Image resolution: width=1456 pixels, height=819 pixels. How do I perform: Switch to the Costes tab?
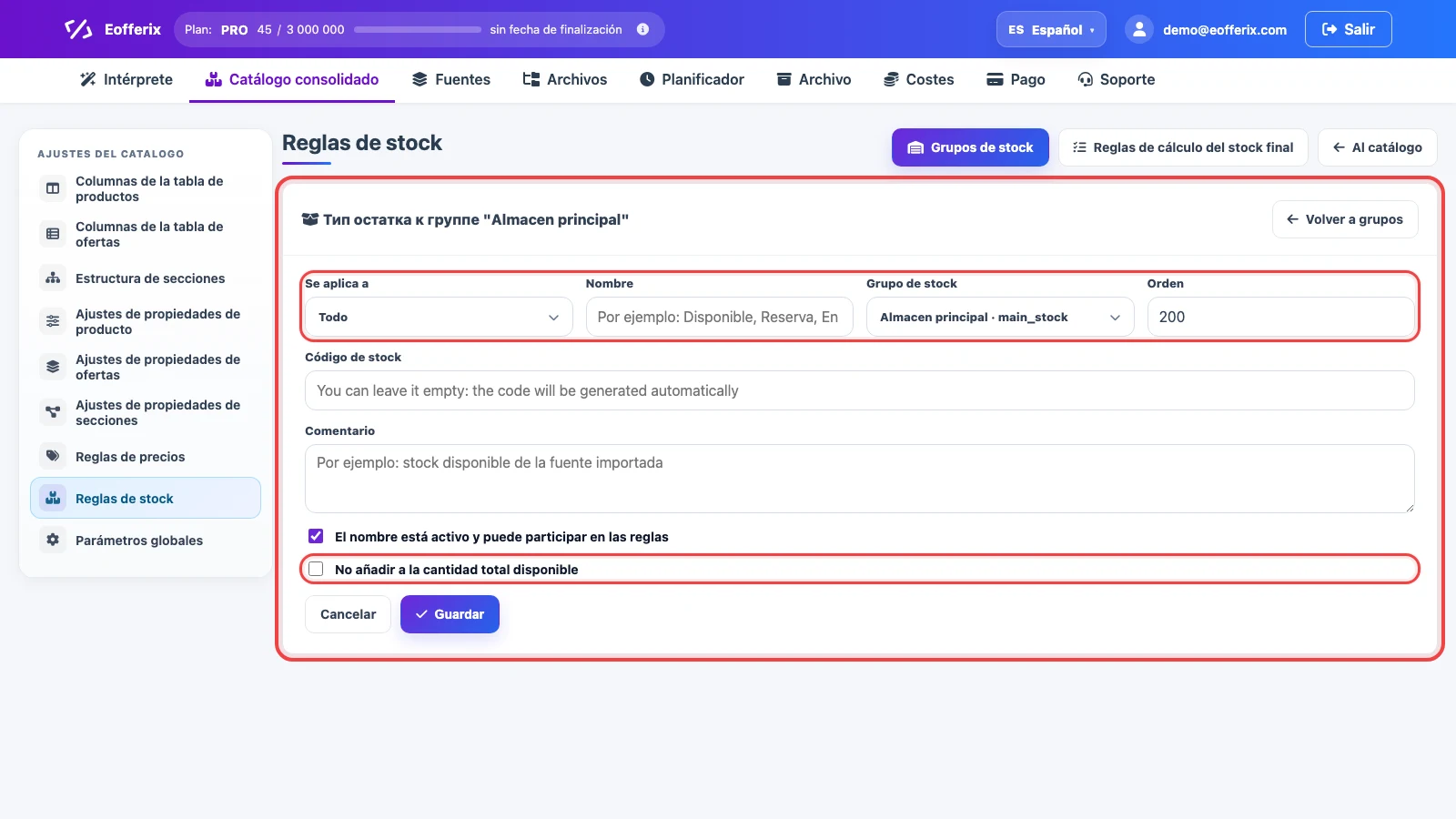[919, 79]
